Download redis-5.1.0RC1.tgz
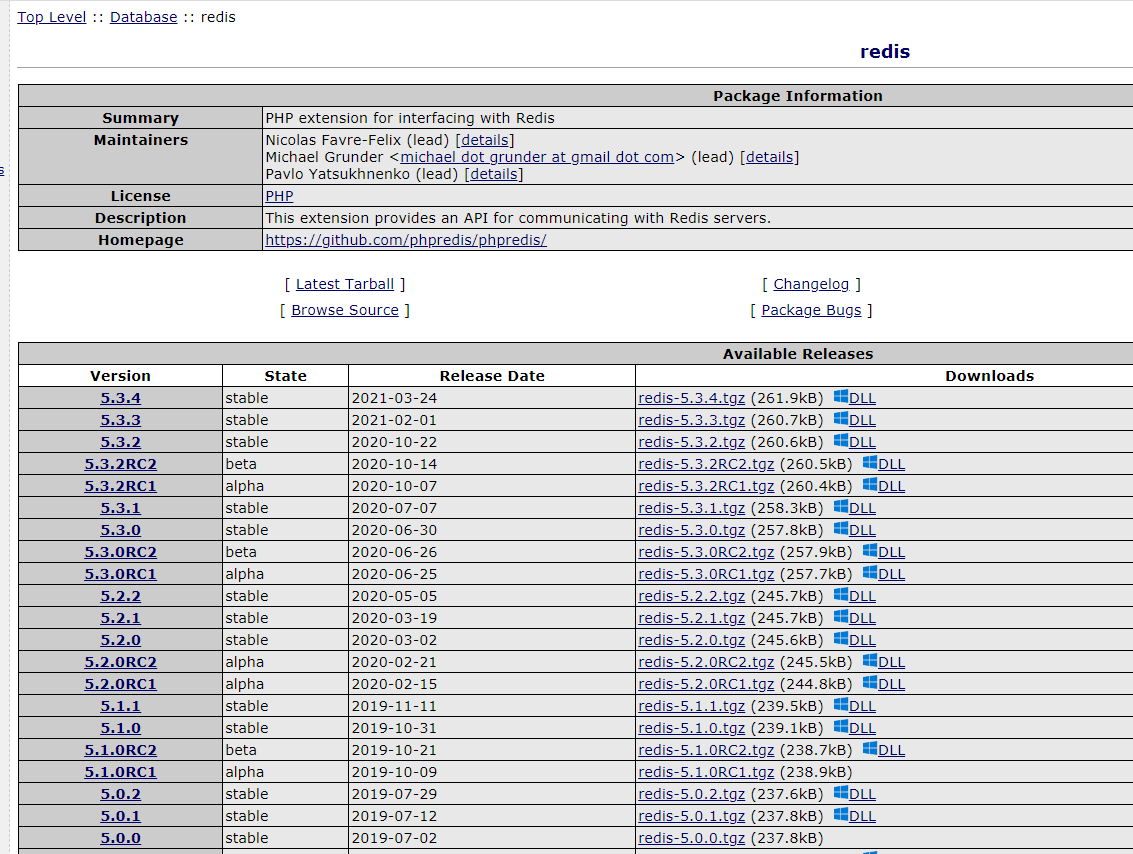The height and width of the screenshot is (854, 1133). [x=706, y=772]
